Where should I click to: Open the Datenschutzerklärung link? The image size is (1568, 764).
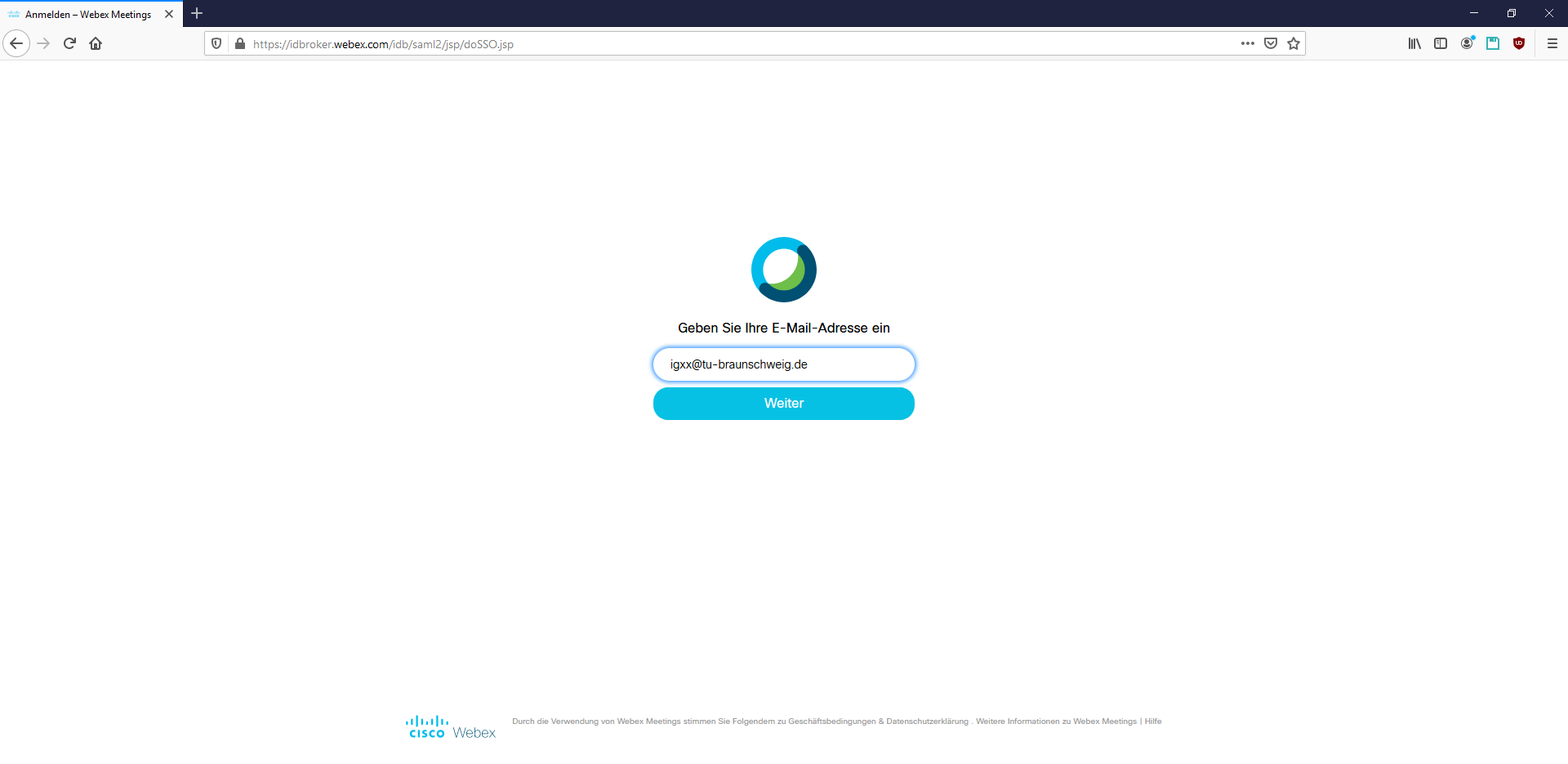point(928,722)
